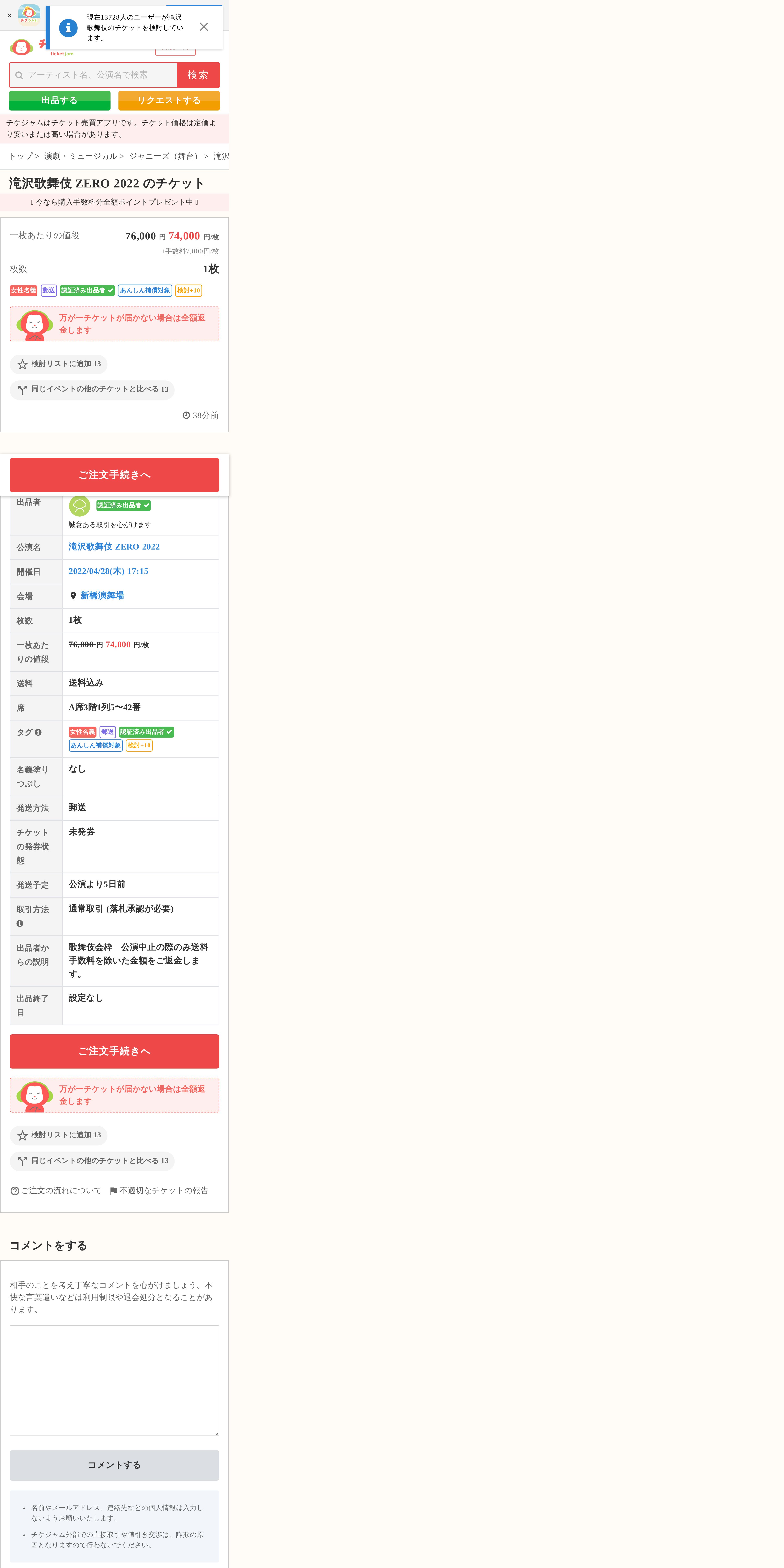784x1568 pixels.
Task: Click lower 検討リストに追加 13 button
Action: tap(58, 1135)
